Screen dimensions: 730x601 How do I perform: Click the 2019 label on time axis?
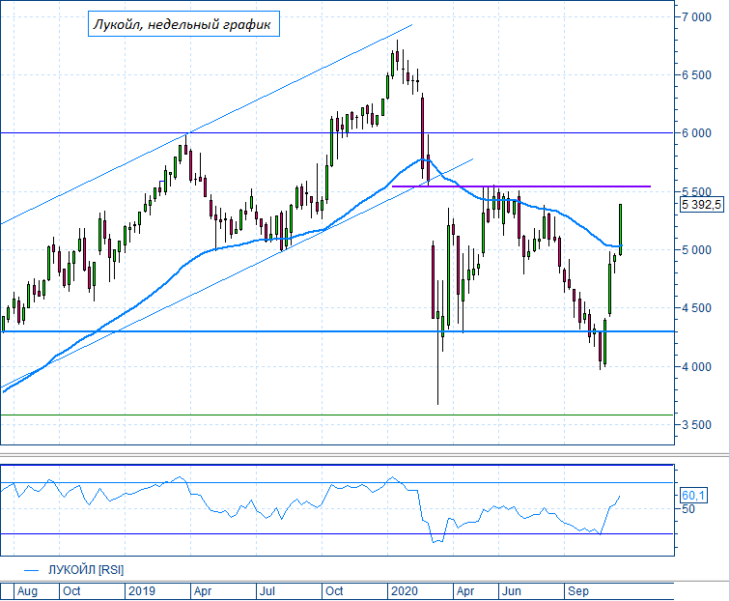point(142,591)
